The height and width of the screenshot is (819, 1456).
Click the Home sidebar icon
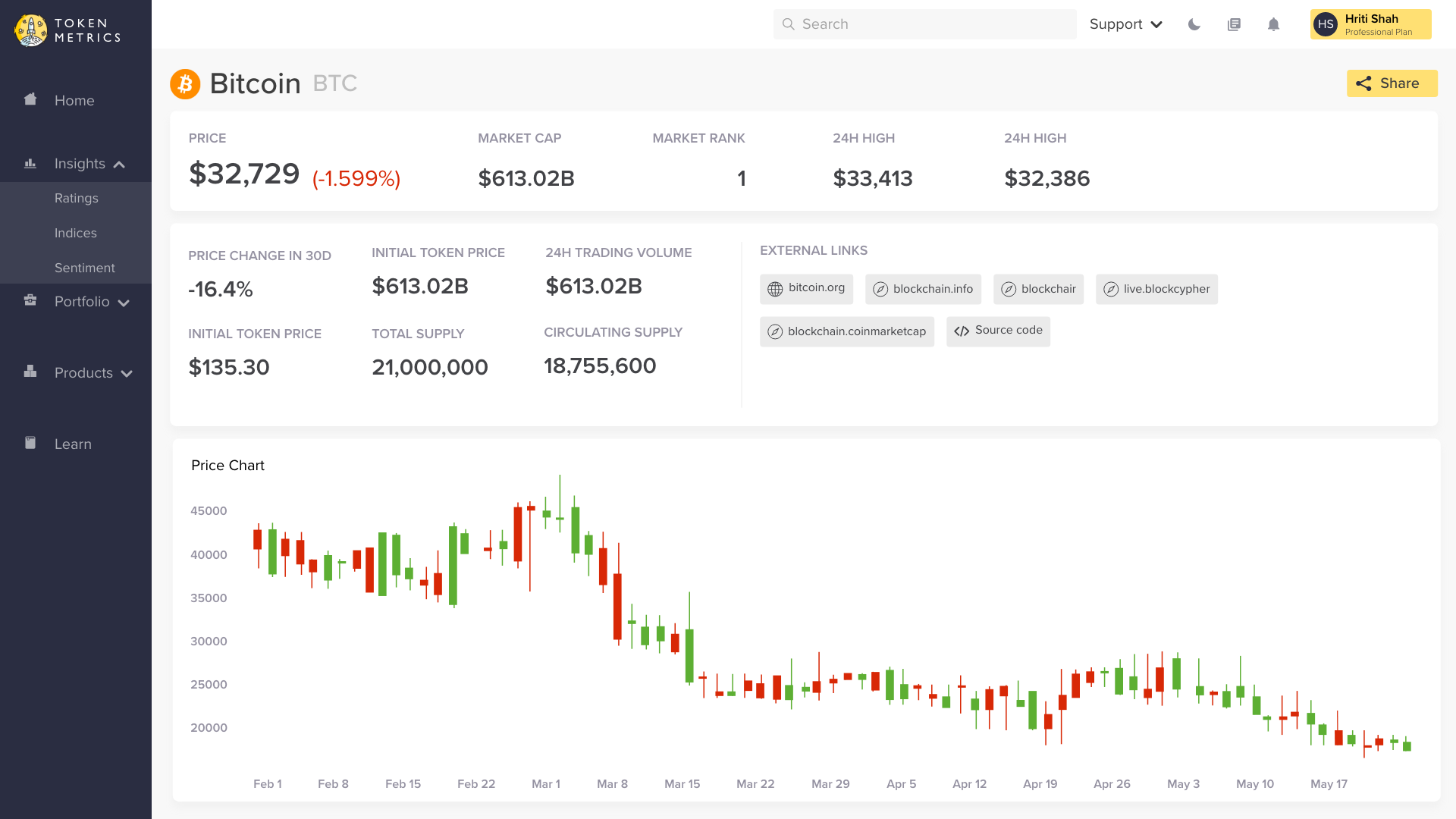click(30, 99)
